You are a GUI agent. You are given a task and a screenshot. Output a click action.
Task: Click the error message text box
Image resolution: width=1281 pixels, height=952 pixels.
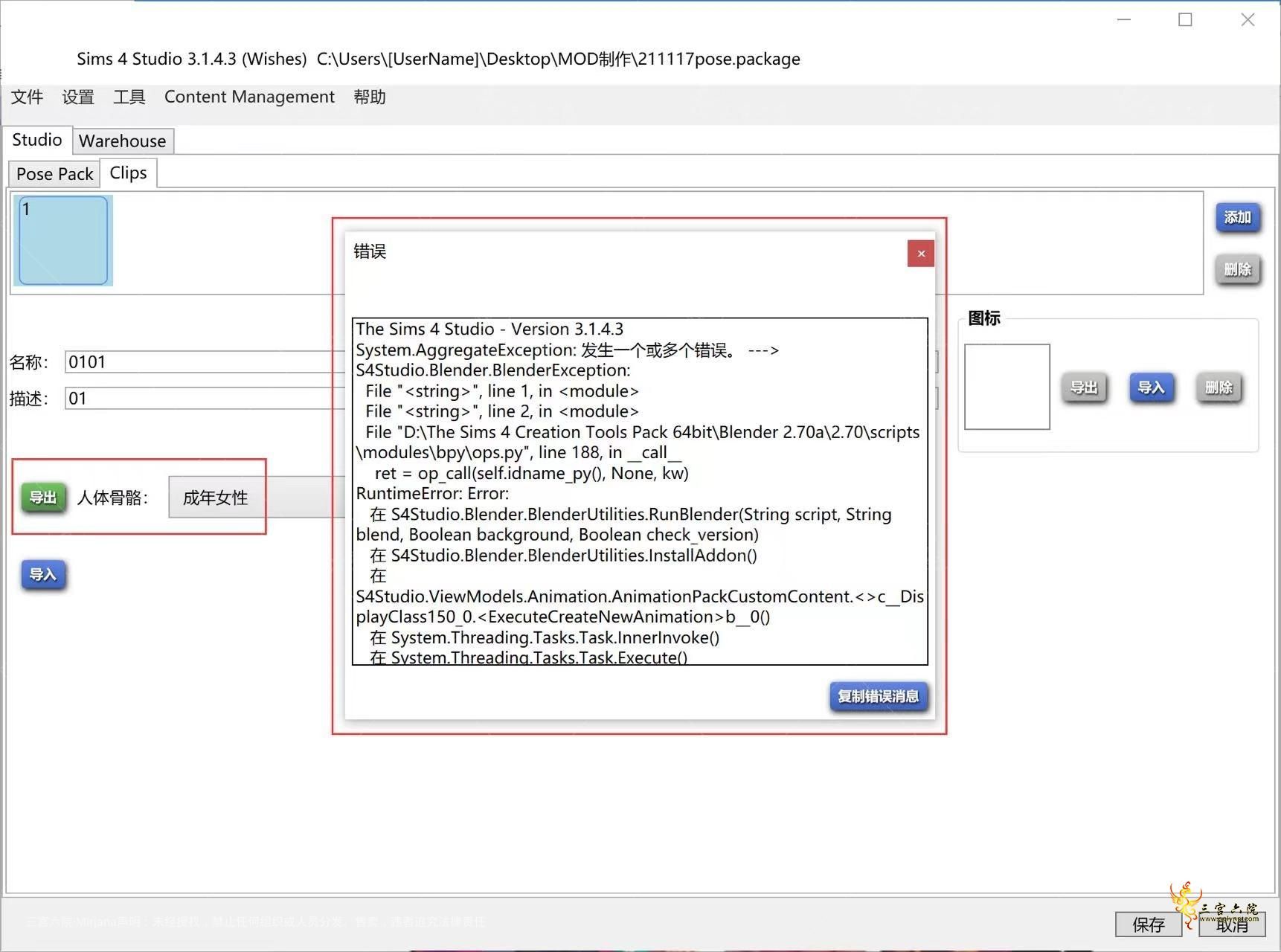click(640, 492)
